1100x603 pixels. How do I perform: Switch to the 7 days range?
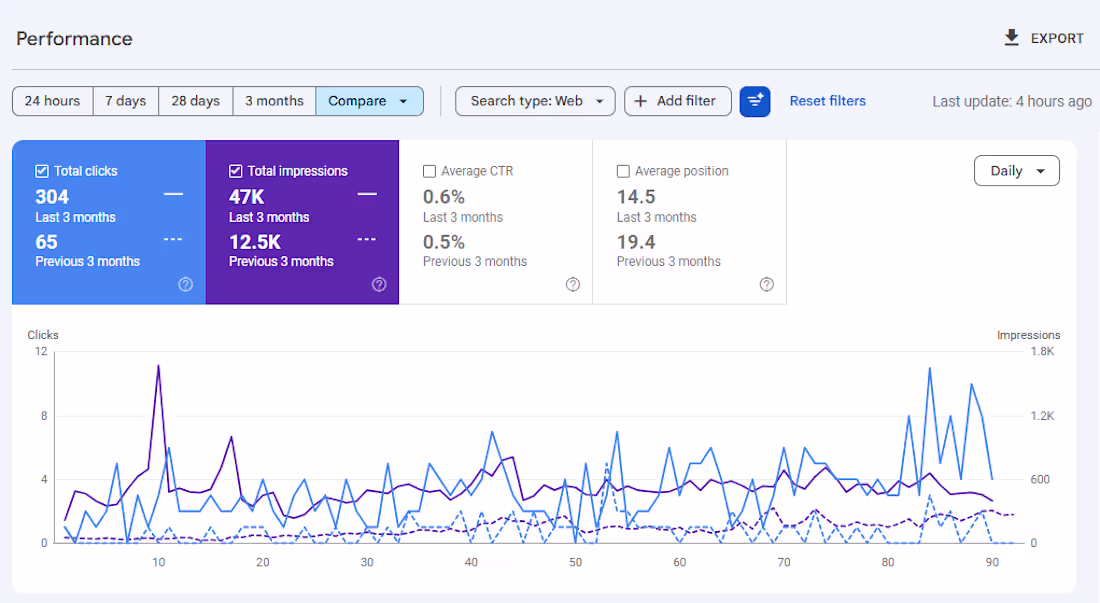pyautogui.click(x=126, y=101)
